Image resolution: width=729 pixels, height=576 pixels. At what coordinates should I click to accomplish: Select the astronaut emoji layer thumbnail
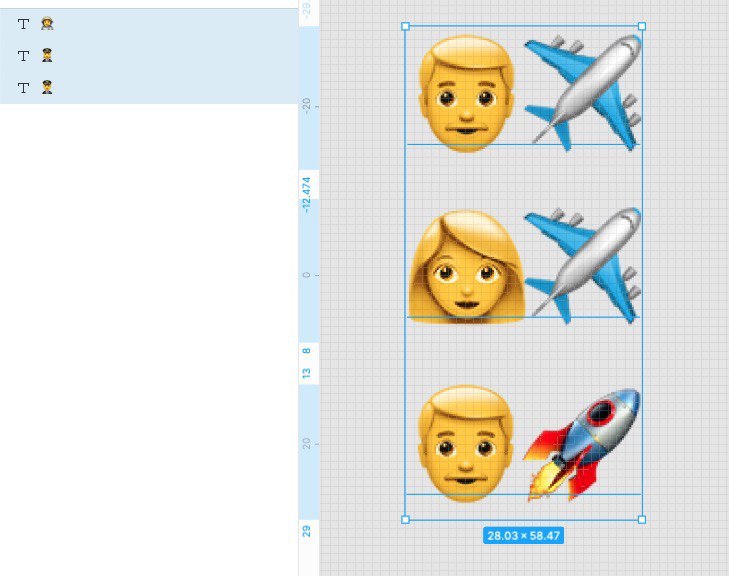(47, 23)
